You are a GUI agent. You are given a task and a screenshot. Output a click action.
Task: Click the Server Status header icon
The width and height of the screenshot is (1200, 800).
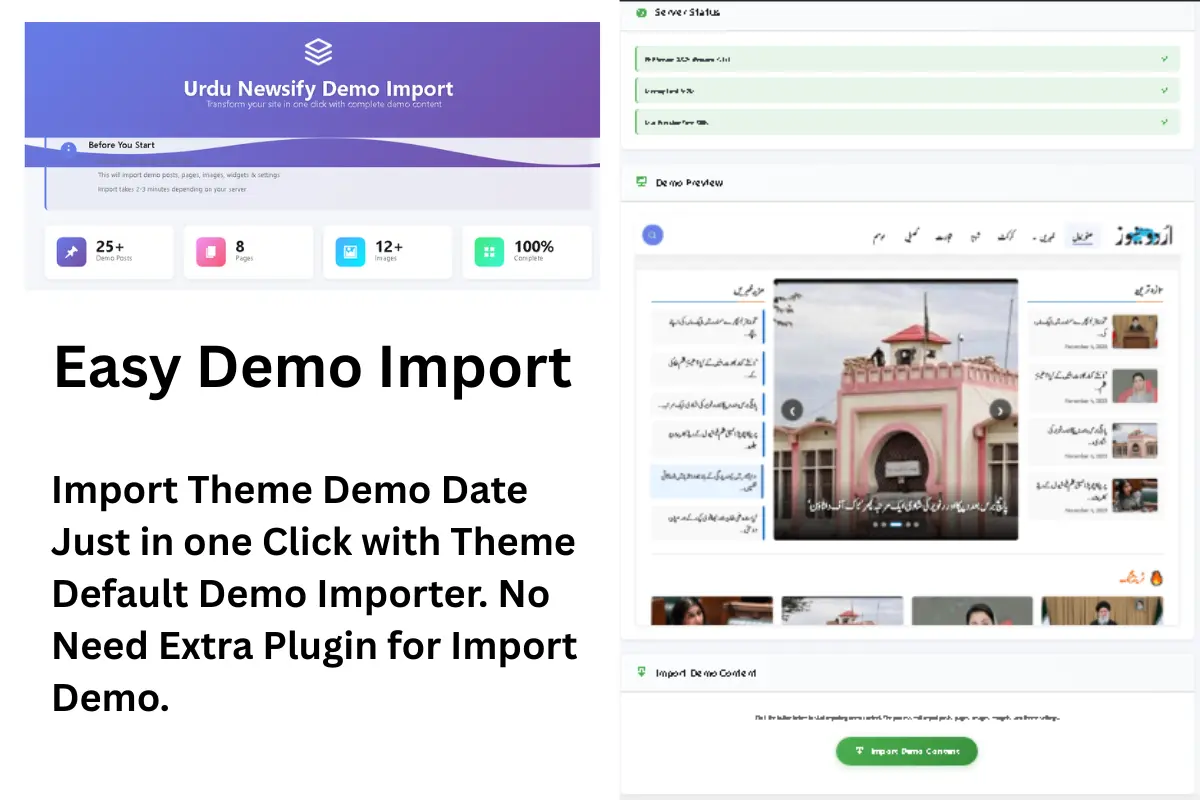click(x=641, y=13)
